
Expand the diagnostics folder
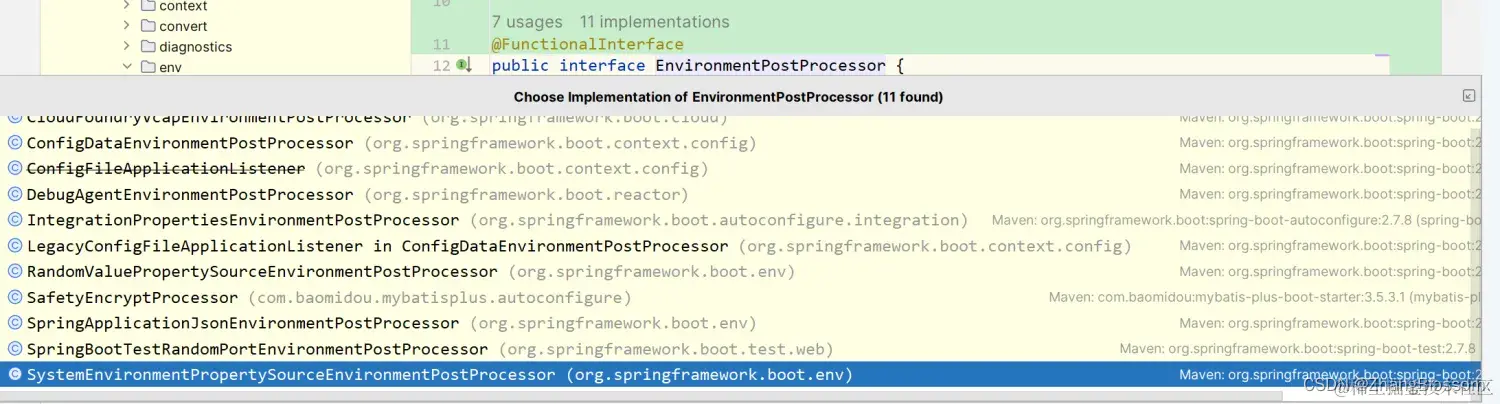coord(127,47)
